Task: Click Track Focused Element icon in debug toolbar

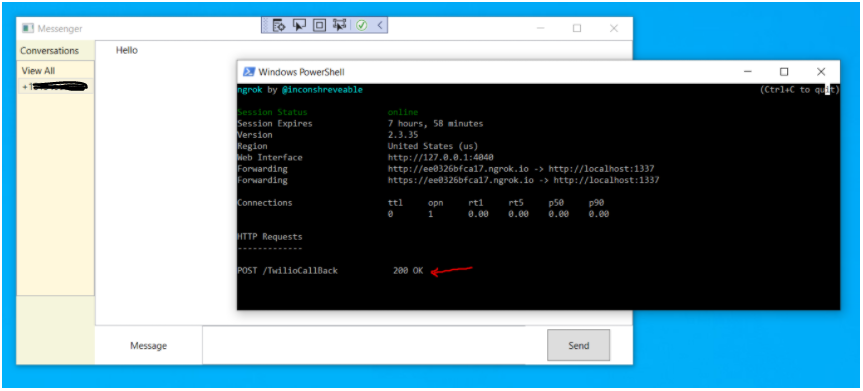Action: click(x=340, y=25)
